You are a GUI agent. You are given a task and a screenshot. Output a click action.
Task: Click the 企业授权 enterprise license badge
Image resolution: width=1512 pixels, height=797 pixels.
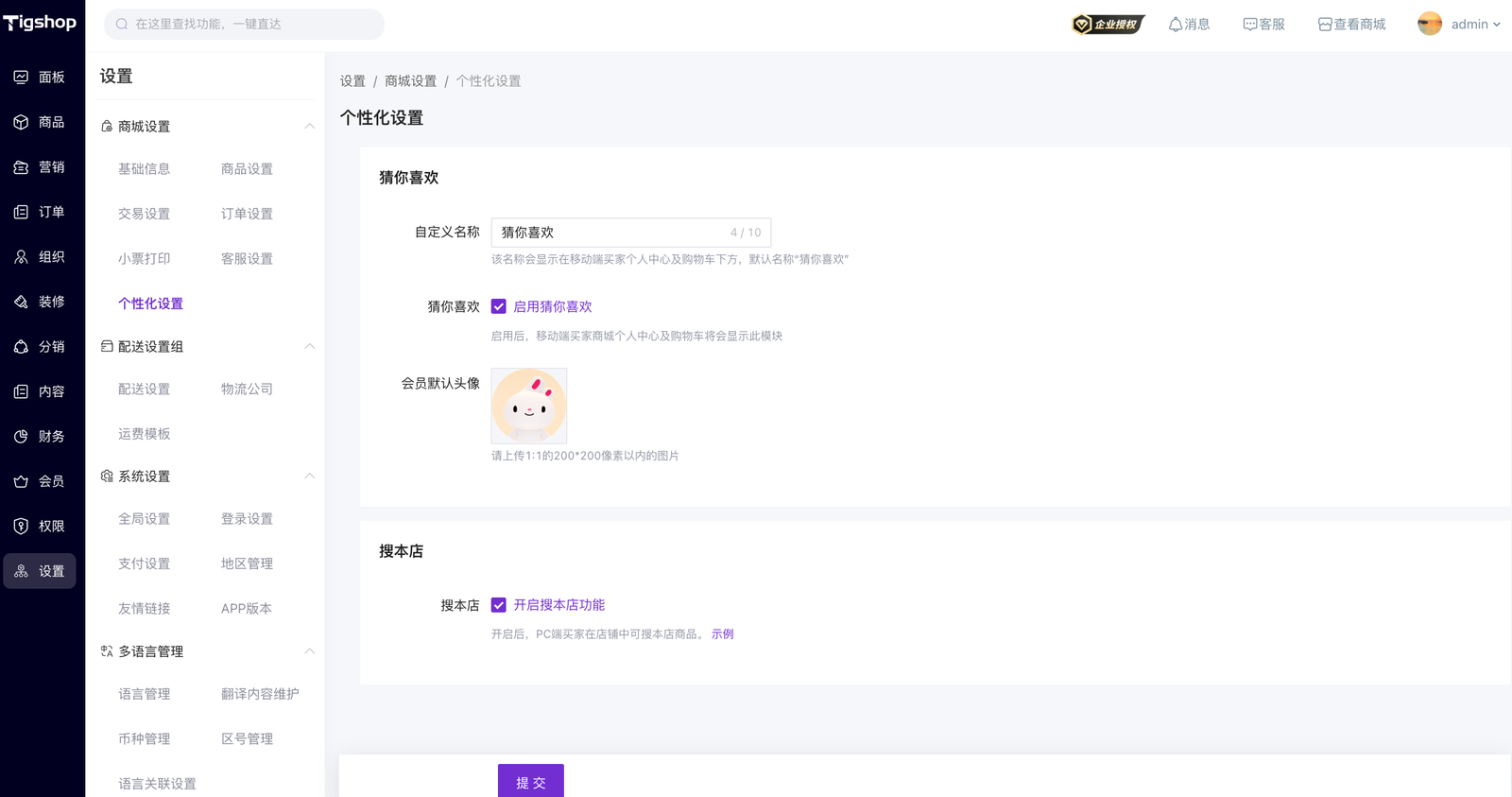point(1108,25)
